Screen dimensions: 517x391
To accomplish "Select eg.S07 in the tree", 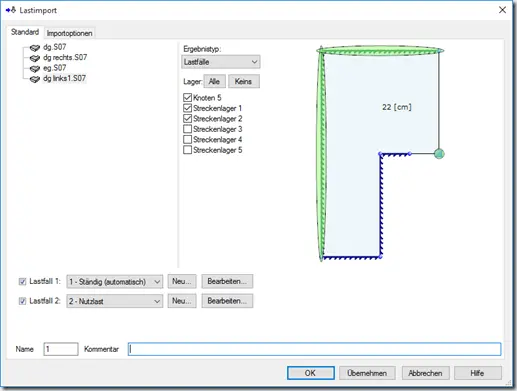I will pos(55,68).
